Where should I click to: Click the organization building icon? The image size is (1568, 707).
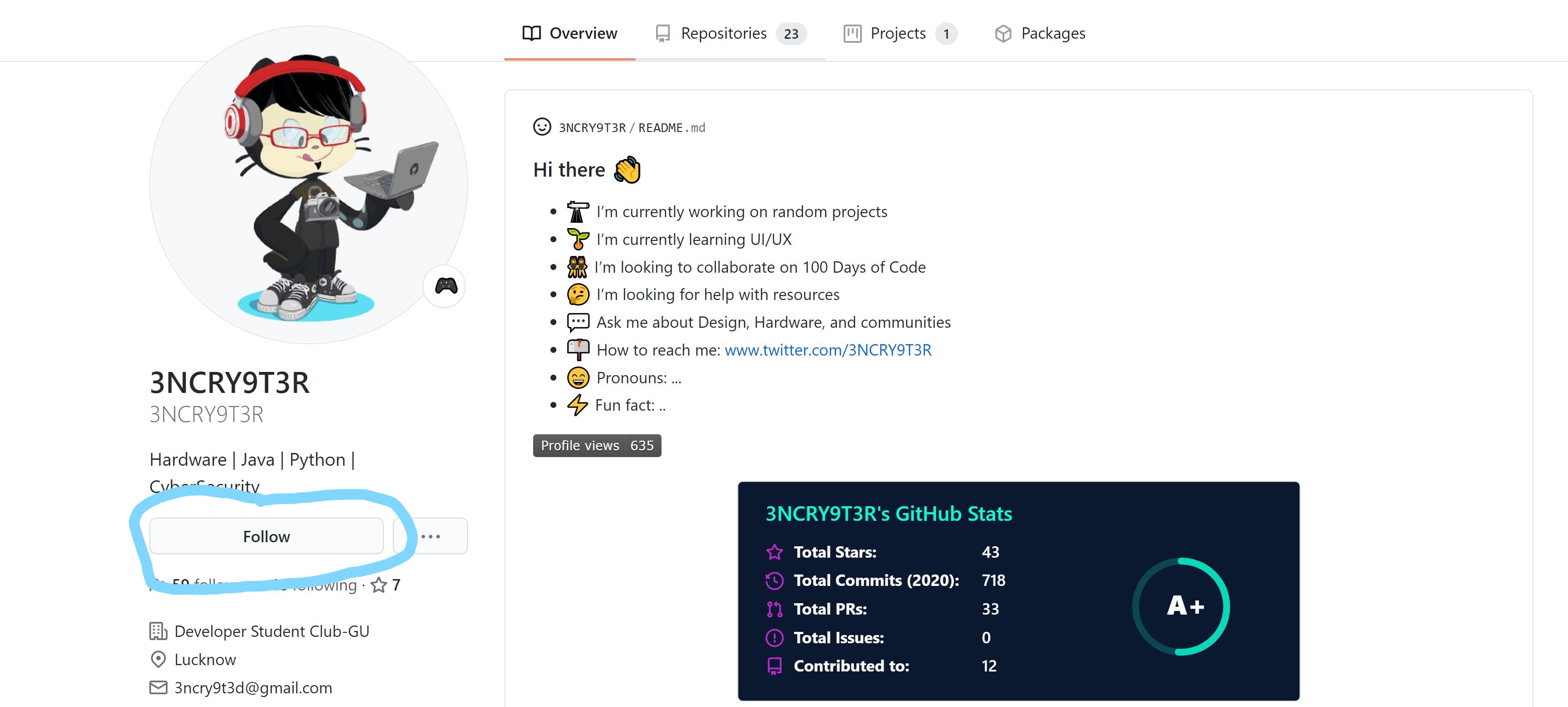158,631
